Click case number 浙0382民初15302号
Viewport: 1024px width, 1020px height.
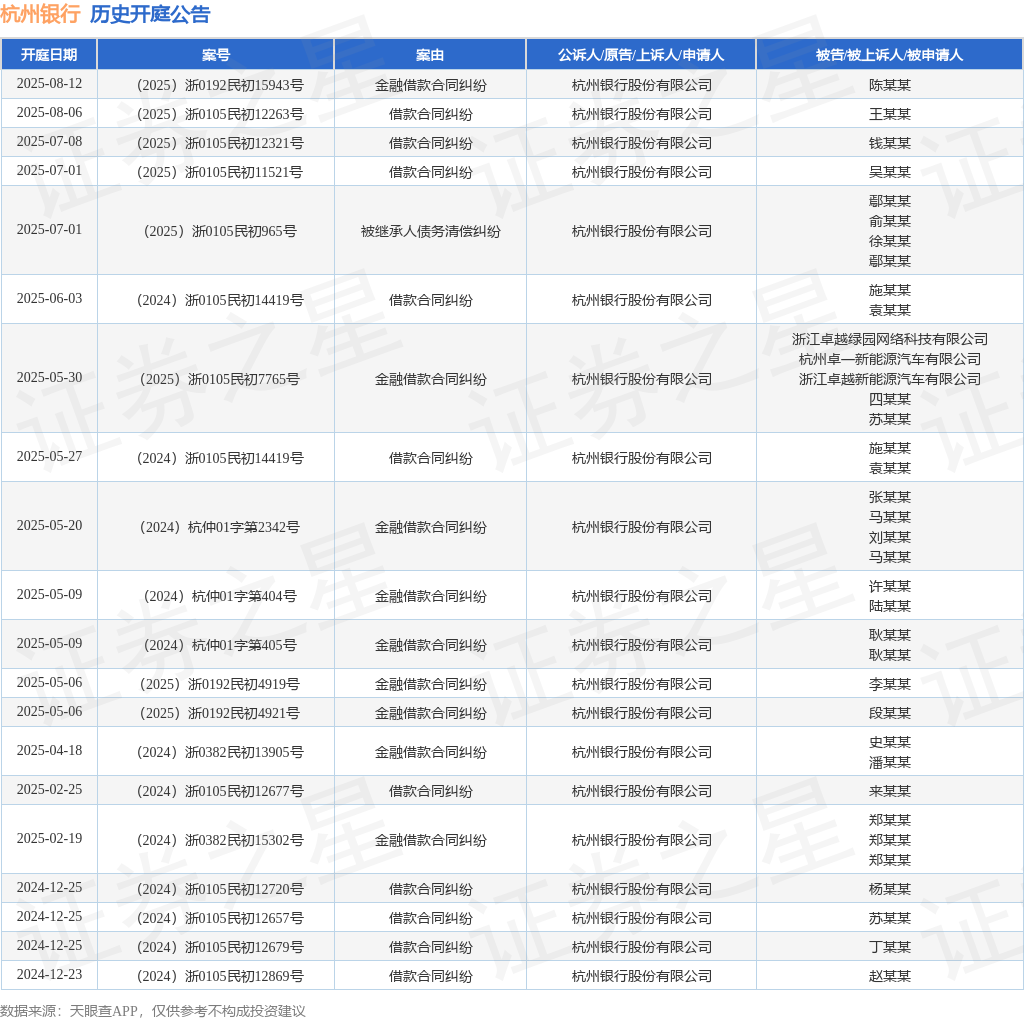(x=220, y=840)
